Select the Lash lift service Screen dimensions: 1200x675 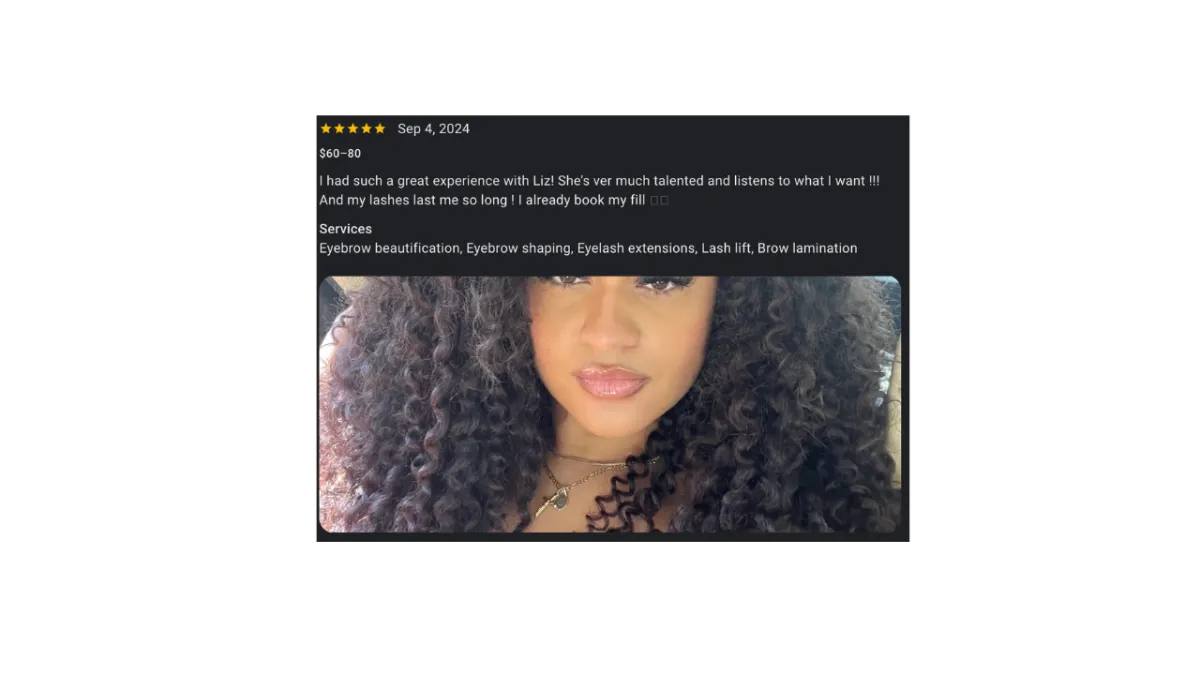[725, 248]
